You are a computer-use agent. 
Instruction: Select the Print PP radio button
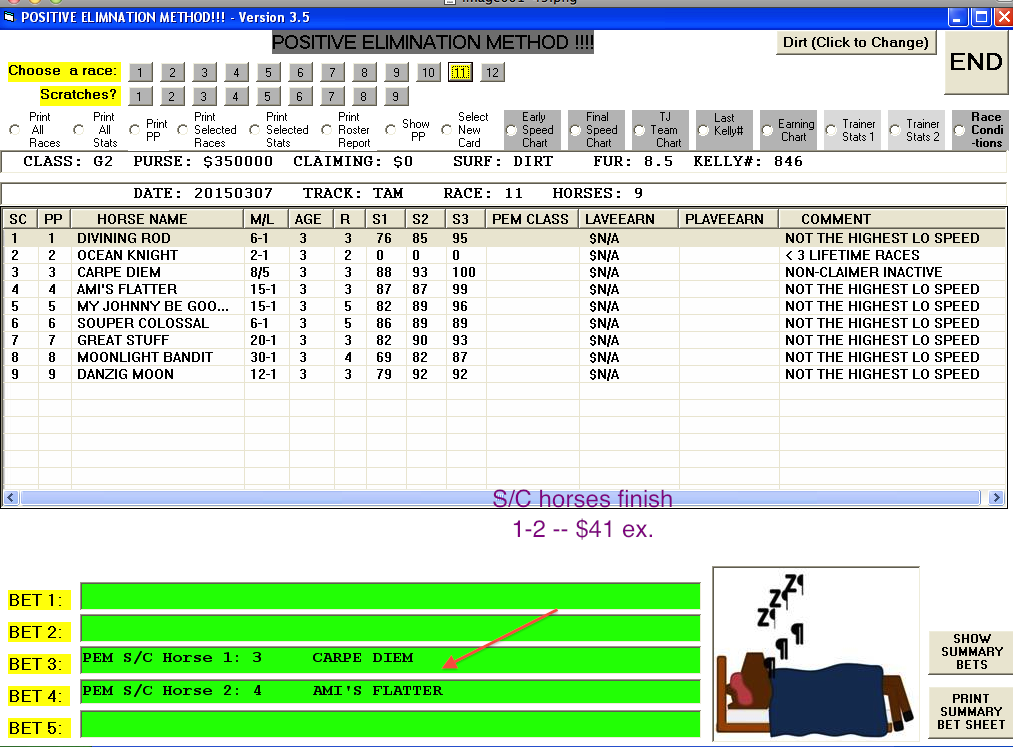click(134, 130)
